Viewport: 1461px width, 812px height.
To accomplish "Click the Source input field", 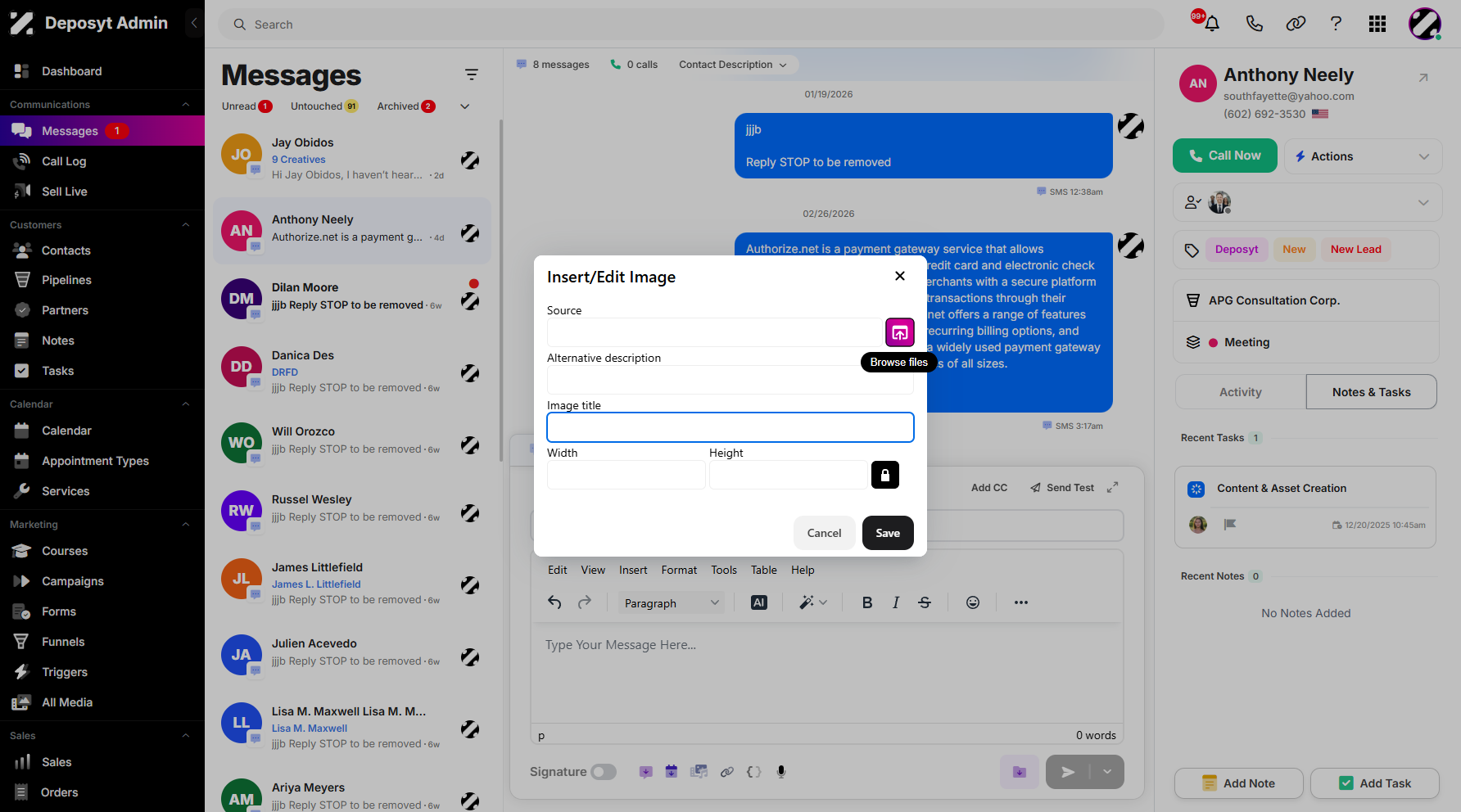I will tap(714, 332).
